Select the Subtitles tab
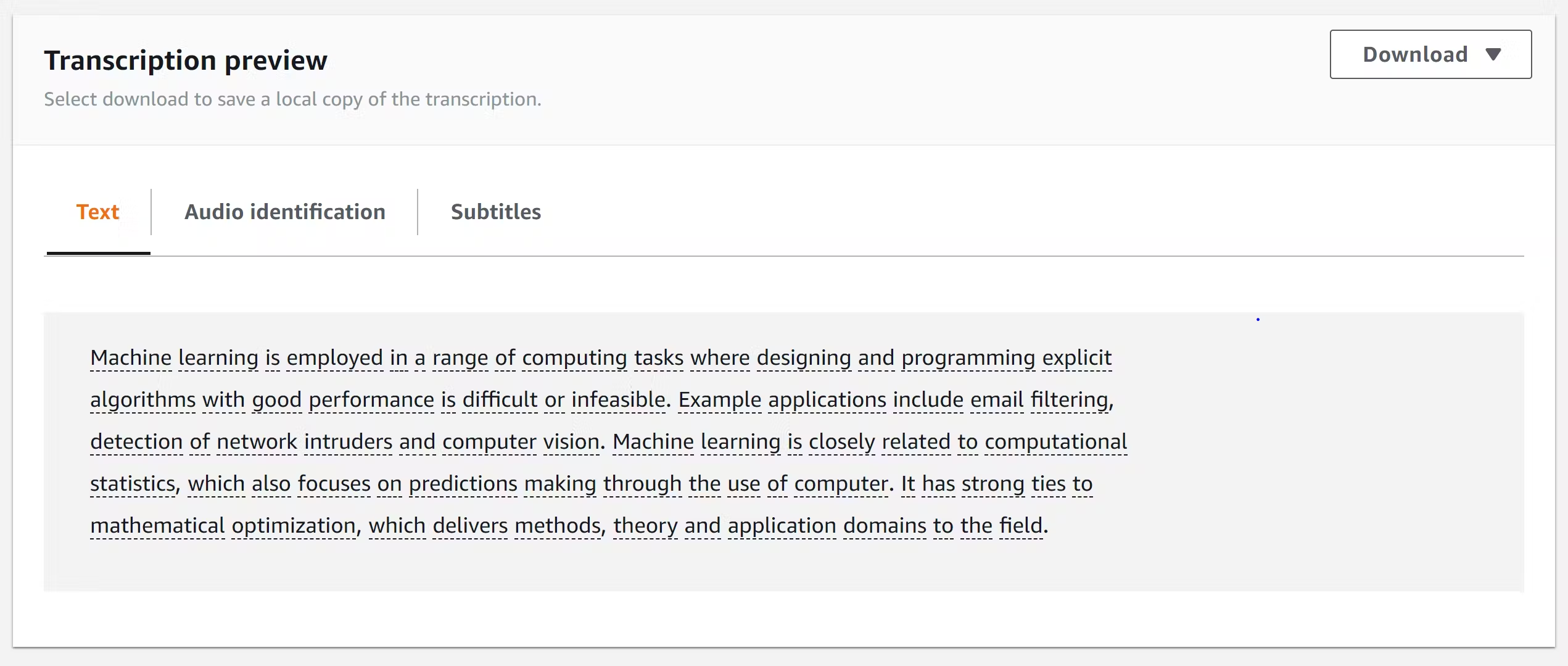1568x666 pixels. coord(495,212)
